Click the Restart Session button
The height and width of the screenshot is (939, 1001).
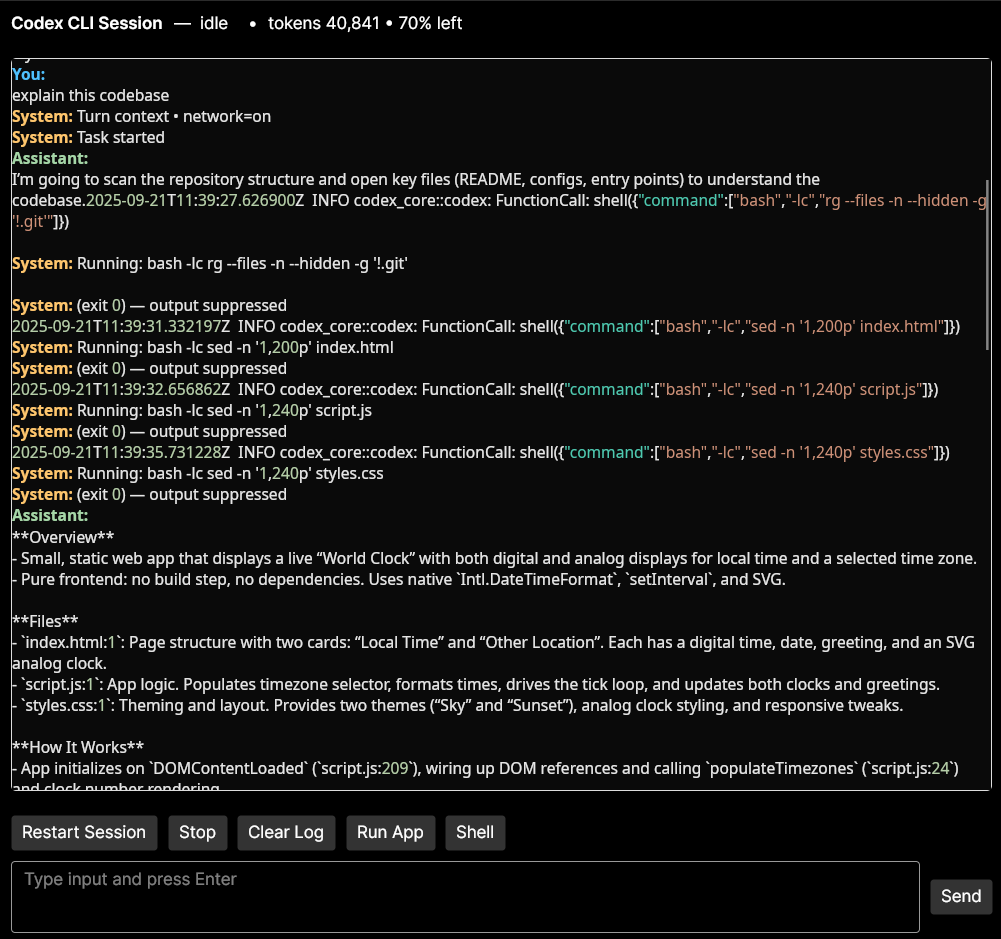coord(84,833)
